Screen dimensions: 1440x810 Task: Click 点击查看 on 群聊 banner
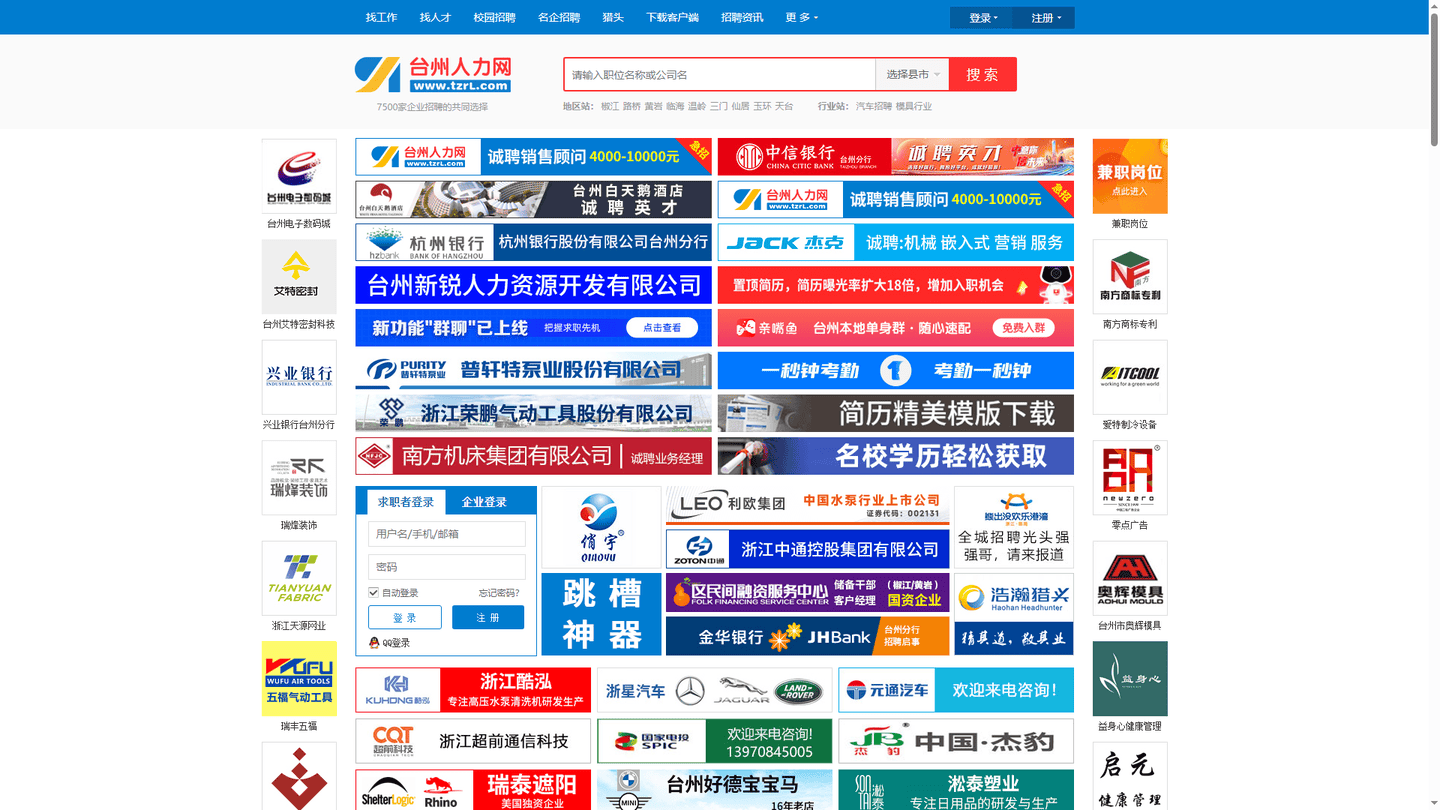(662, 328)
